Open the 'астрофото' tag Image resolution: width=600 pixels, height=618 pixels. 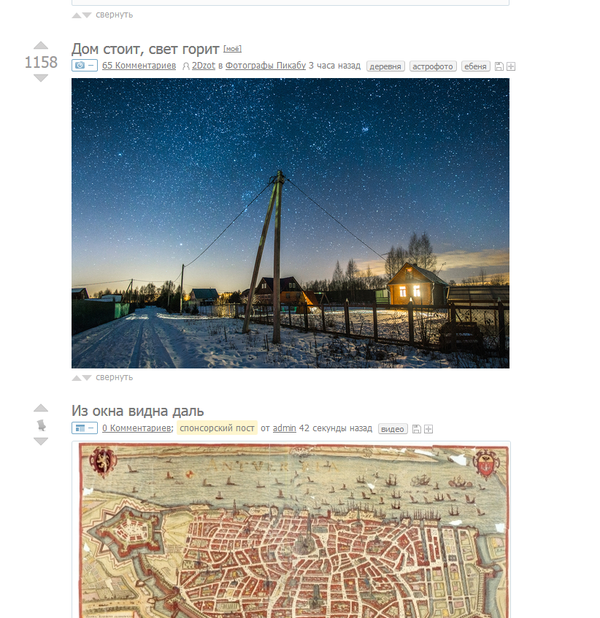point(432,66)
